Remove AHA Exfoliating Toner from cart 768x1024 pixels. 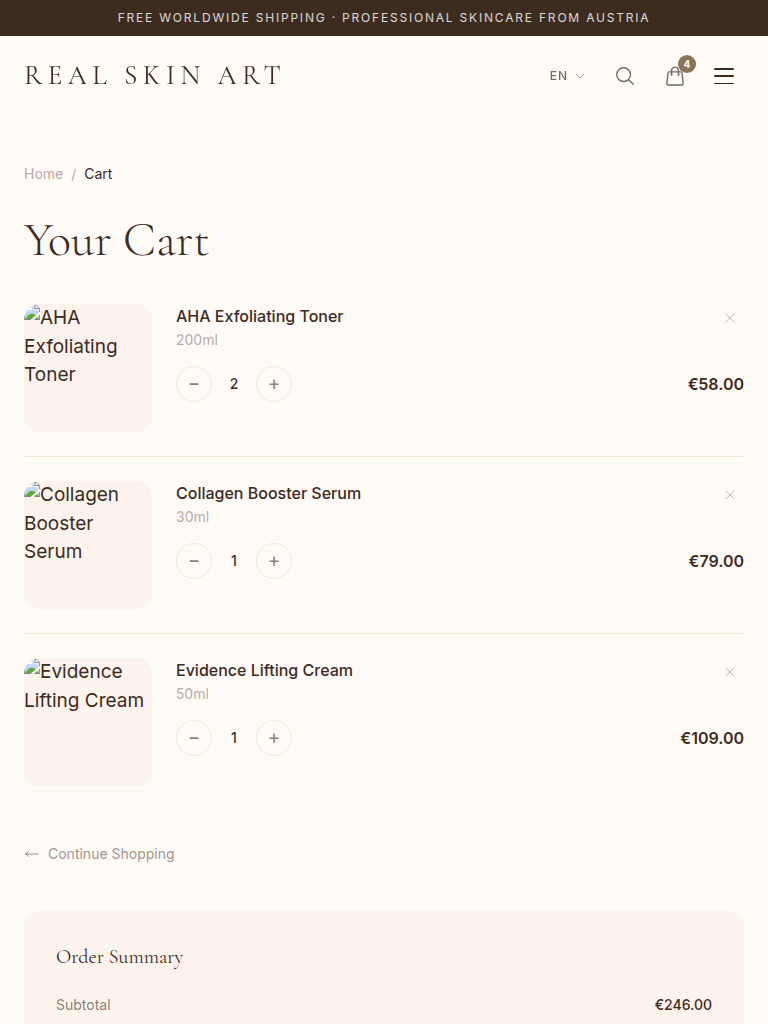(730, 318)
